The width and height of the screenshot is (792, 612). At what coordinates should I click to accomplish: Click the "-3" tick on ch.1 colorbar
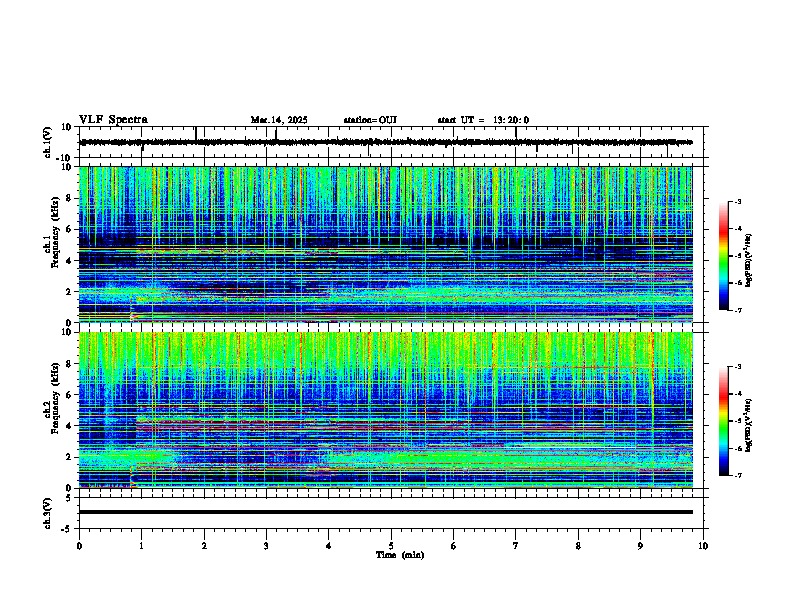tap(737, 202)
